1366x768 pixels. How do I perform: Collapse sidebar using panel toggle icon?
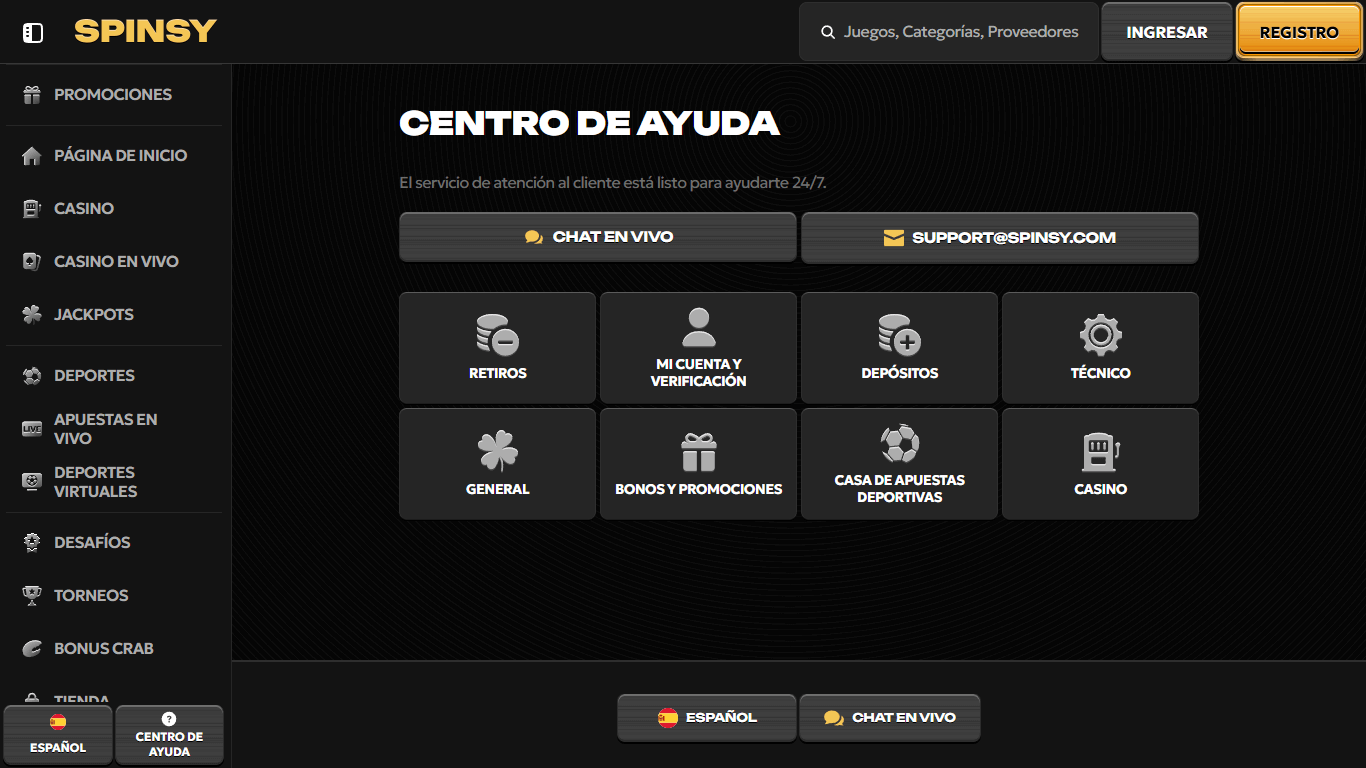33,33
